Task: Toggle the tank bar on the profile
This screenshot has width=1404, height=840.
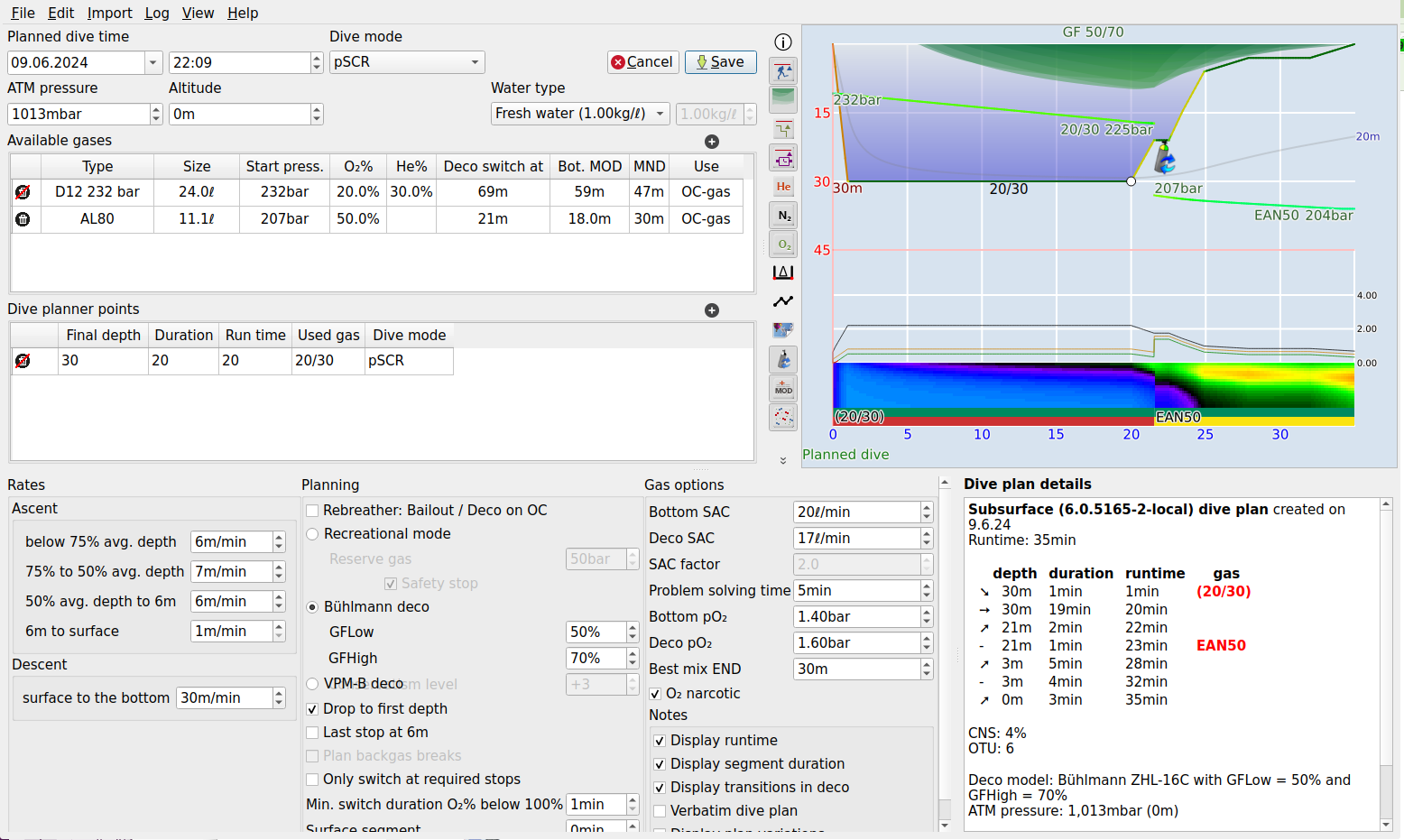Action: pos(782,358)
